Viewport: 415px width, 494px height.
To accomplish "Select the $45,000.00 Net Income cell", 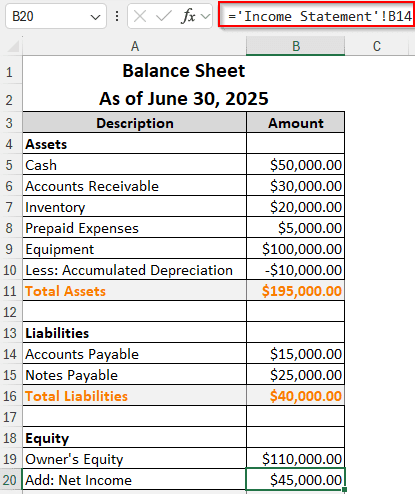I will (x=296, y=480).
